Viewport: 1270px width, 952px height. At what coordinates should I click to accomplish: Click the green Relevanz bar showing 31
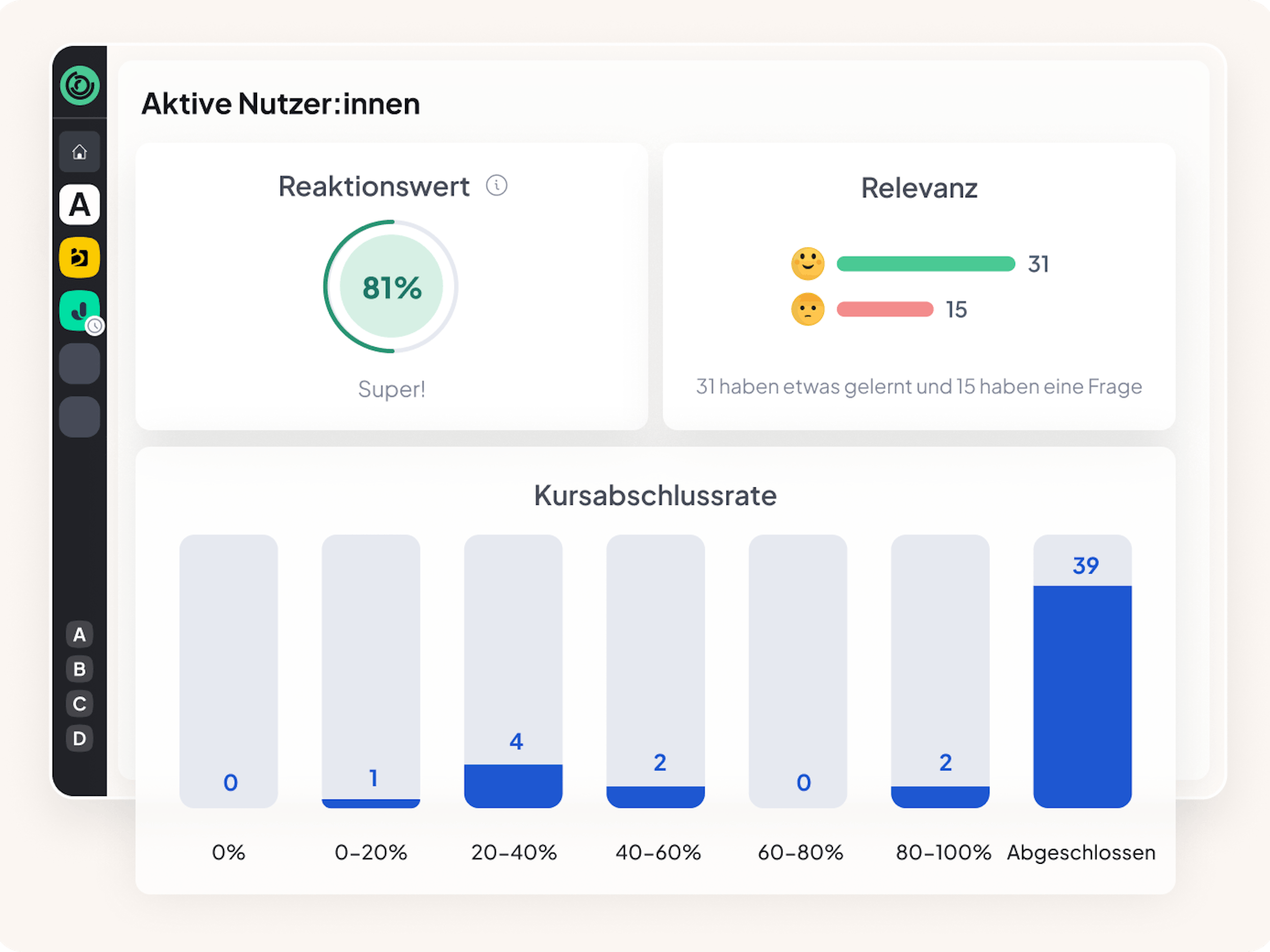(926, 264)
